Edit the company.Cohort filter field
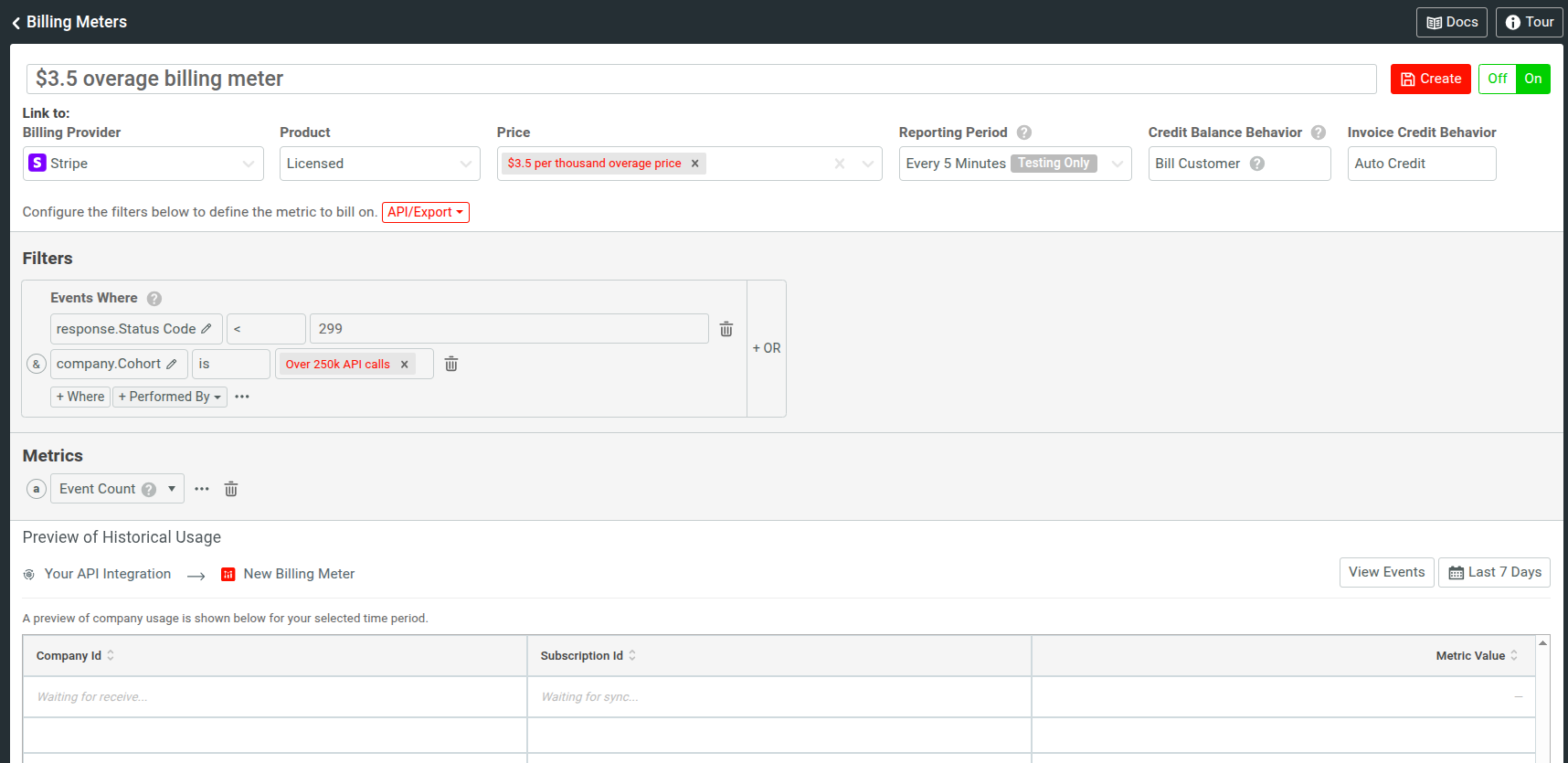This screenshot has height=763, width=1568. click(x=119, y=364)
